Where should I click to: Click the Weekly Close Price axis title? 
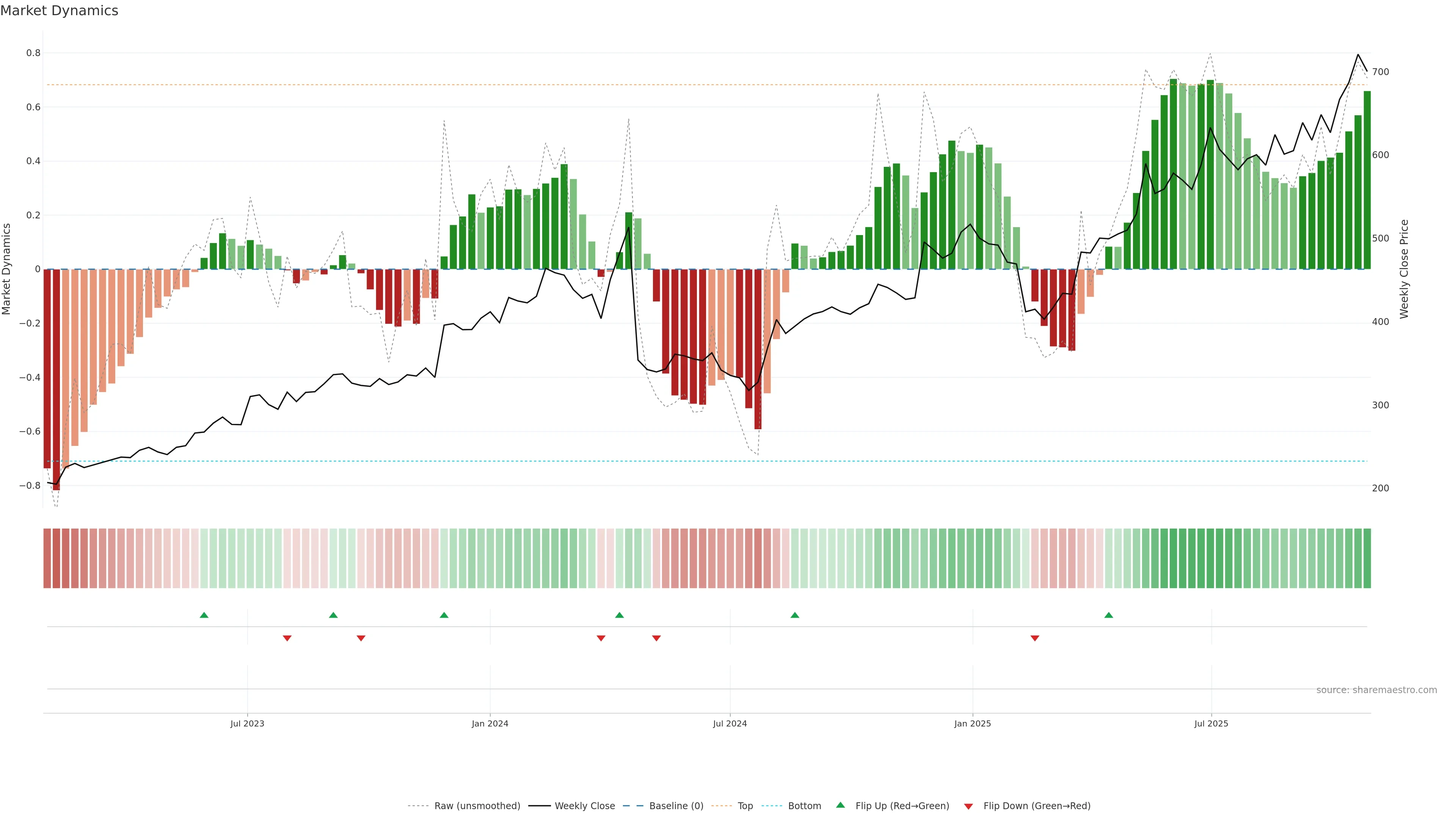point(1404,269)
